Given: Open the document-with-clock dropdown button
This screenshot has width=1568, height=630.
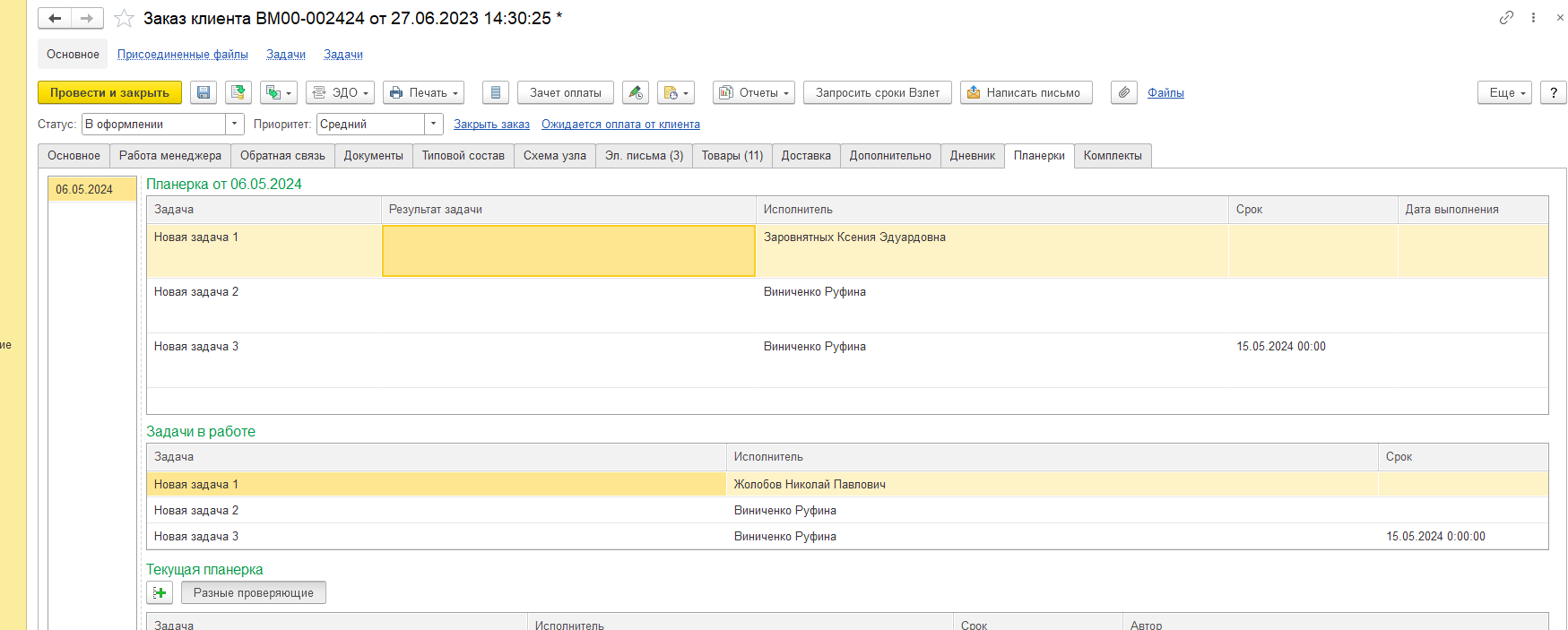Looking at the screenshot, I should [676, 92].
